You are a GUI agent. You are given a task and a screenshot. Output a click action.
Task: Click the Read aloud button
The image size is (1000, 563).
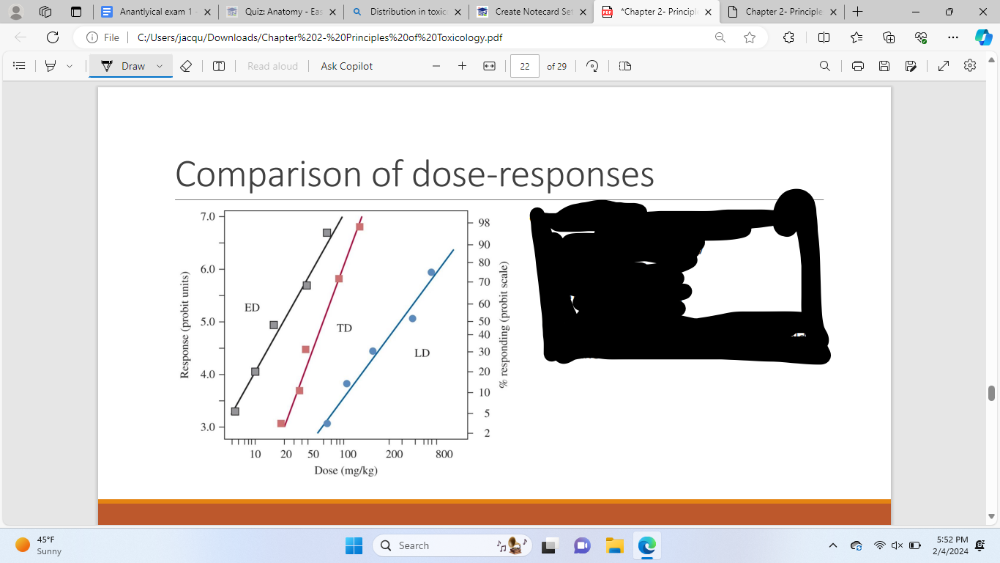(272, 66)
